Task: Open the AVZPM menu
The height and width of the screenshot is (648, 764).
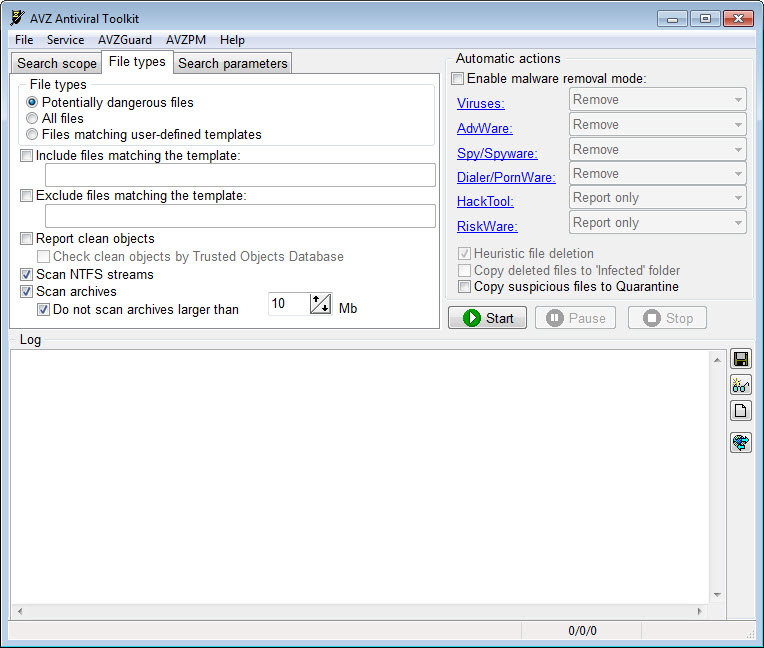Action: (186, 40)
